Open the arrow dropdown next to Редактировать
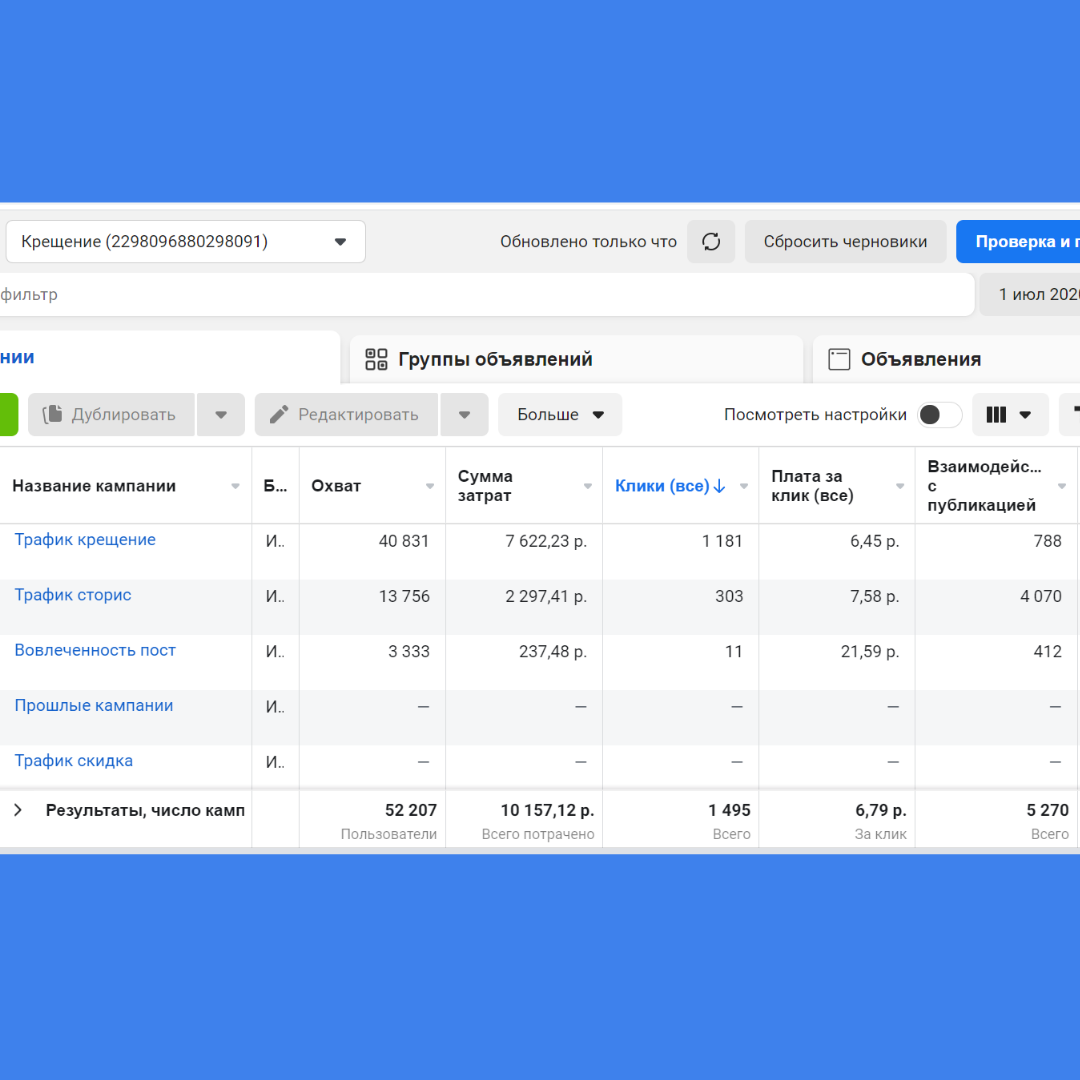Image resolution: width=1080 pixels, height=1080 pixels. click(x=464, y=415)
